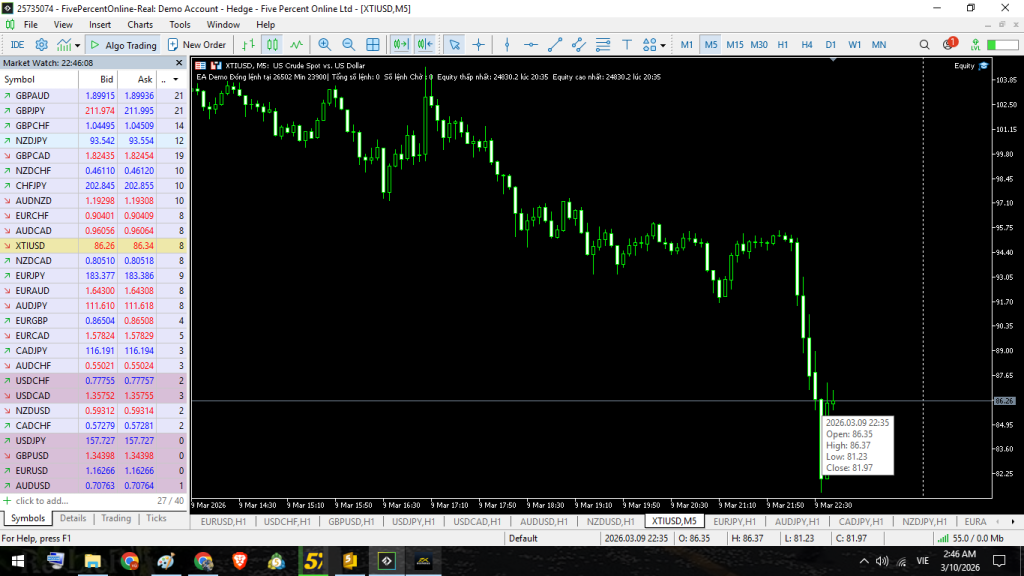The width and height of the screenshot is (1024, 576).
Task: Select GBPAUD symbol in Market Watch
Action: click(x=33, y=95)
